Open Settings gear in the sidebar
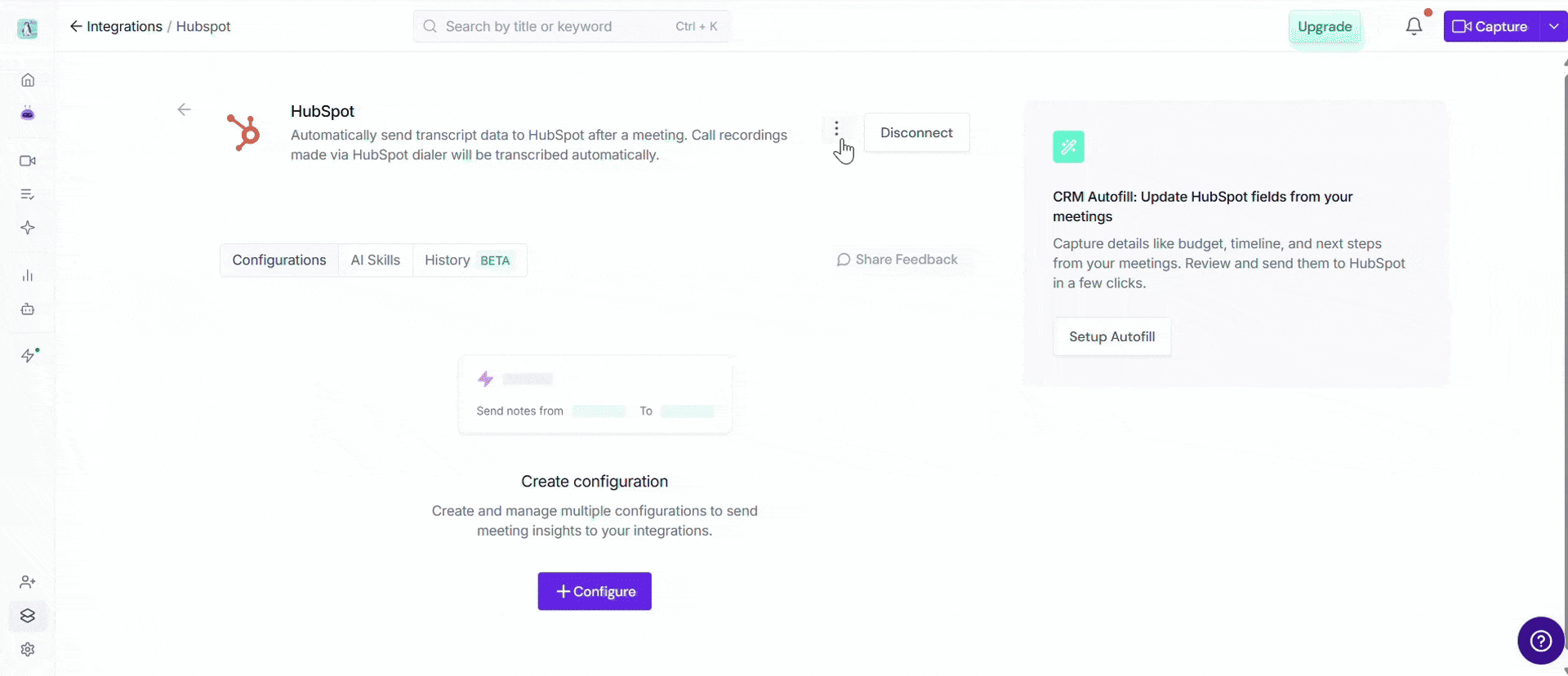 (28, 650)
